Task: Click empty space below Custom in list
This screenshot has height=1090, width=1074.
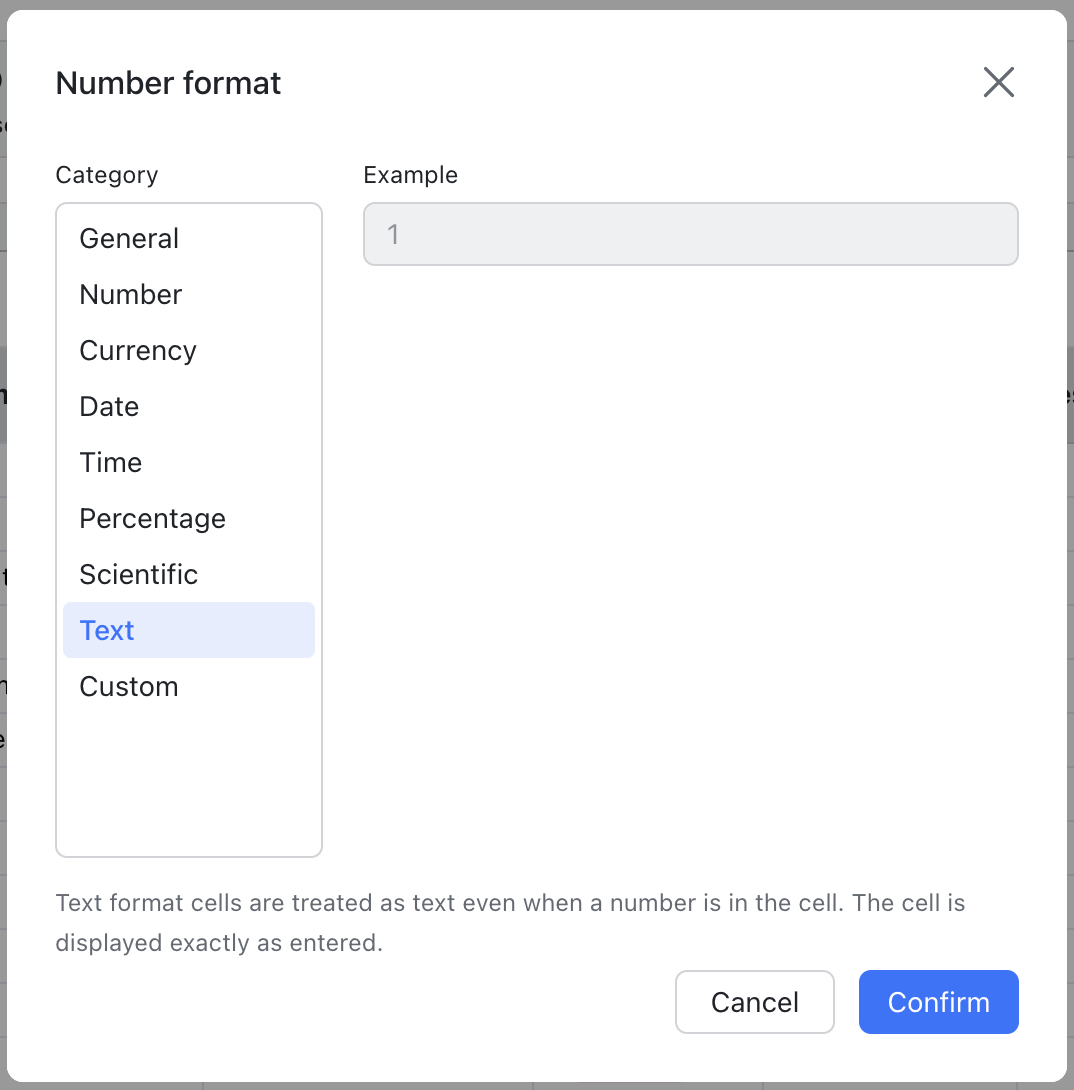Action: 188,780
